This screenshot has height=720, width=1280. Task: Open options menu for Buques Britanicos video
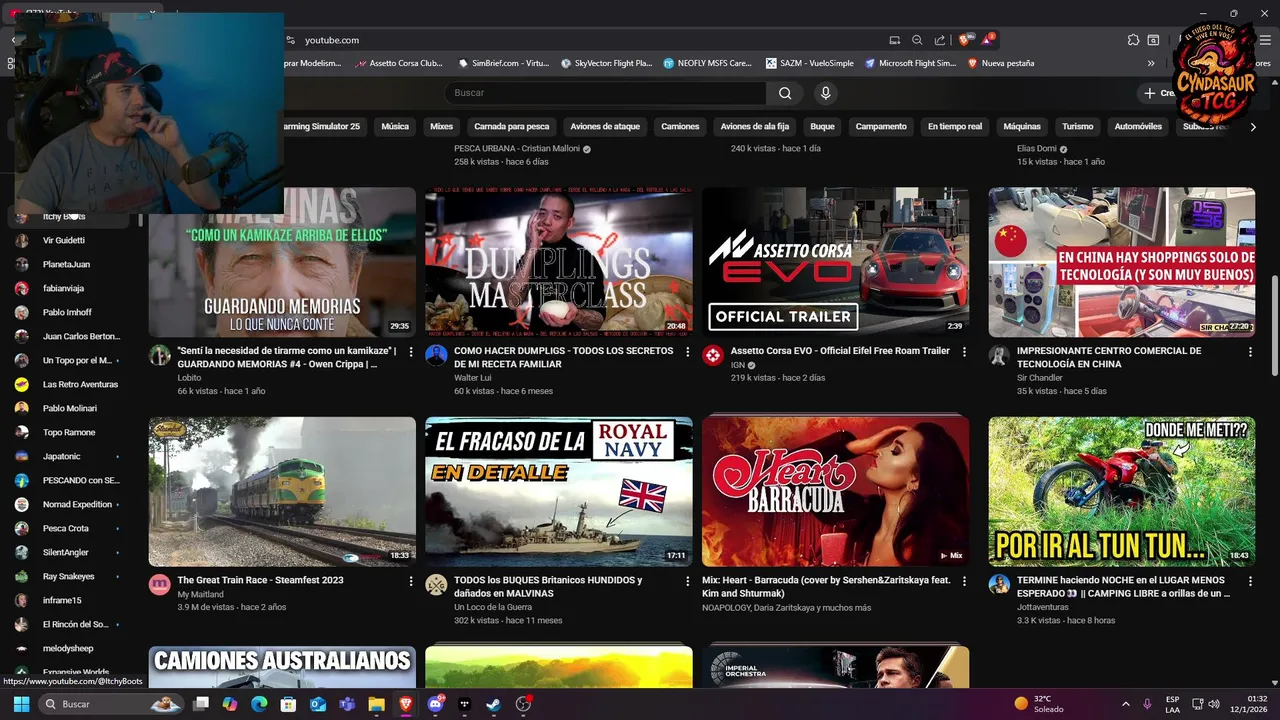687,581
